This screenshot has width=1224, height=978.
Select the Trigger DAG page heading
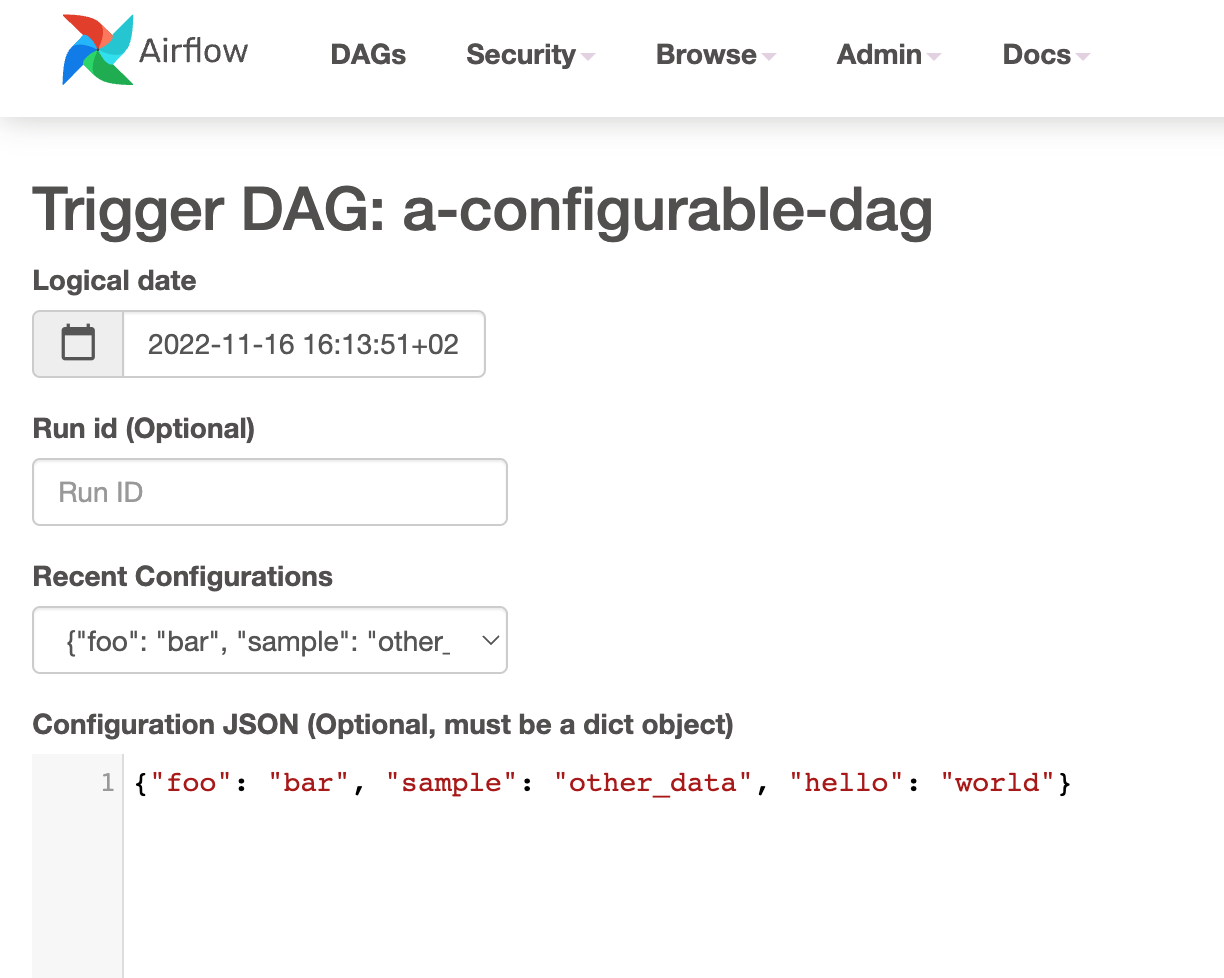483,210
